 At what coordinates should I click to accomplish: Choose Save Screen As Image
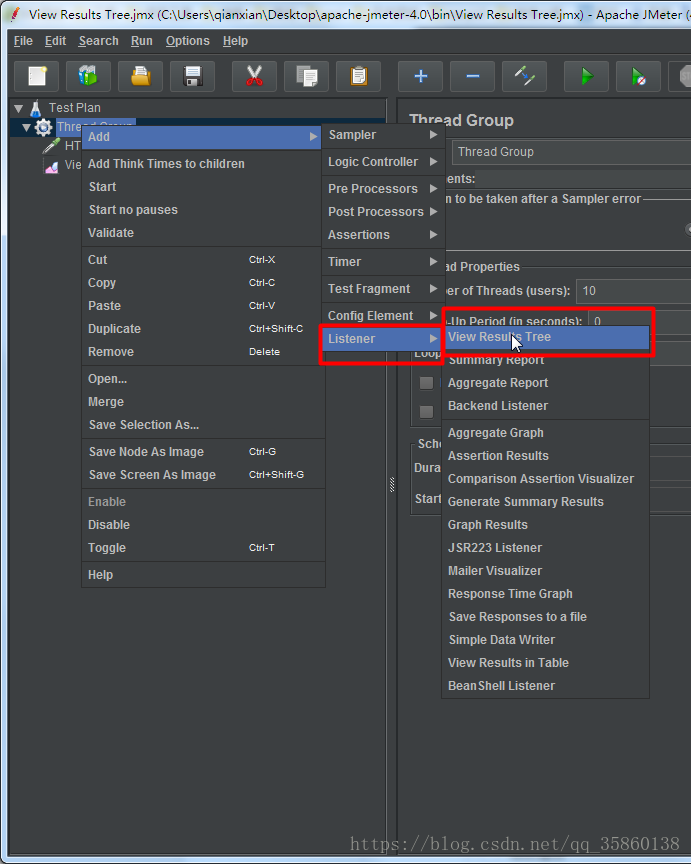coord(203,475)
